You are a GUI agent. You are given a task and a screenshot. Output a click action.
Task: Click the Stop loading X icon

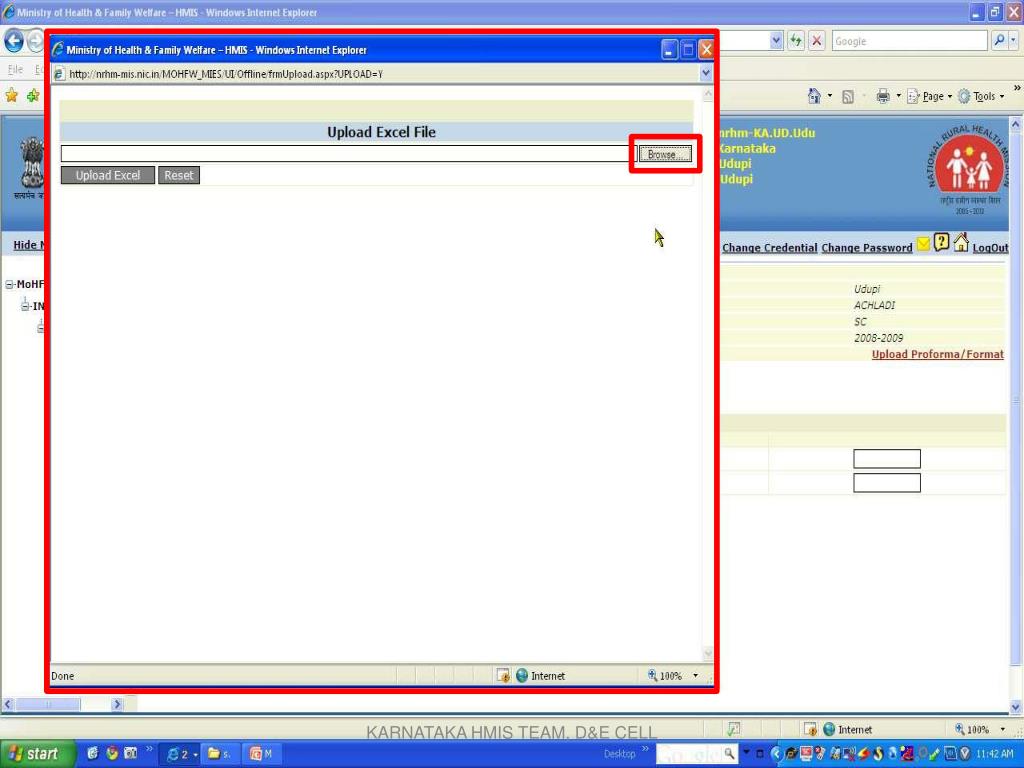816,40
